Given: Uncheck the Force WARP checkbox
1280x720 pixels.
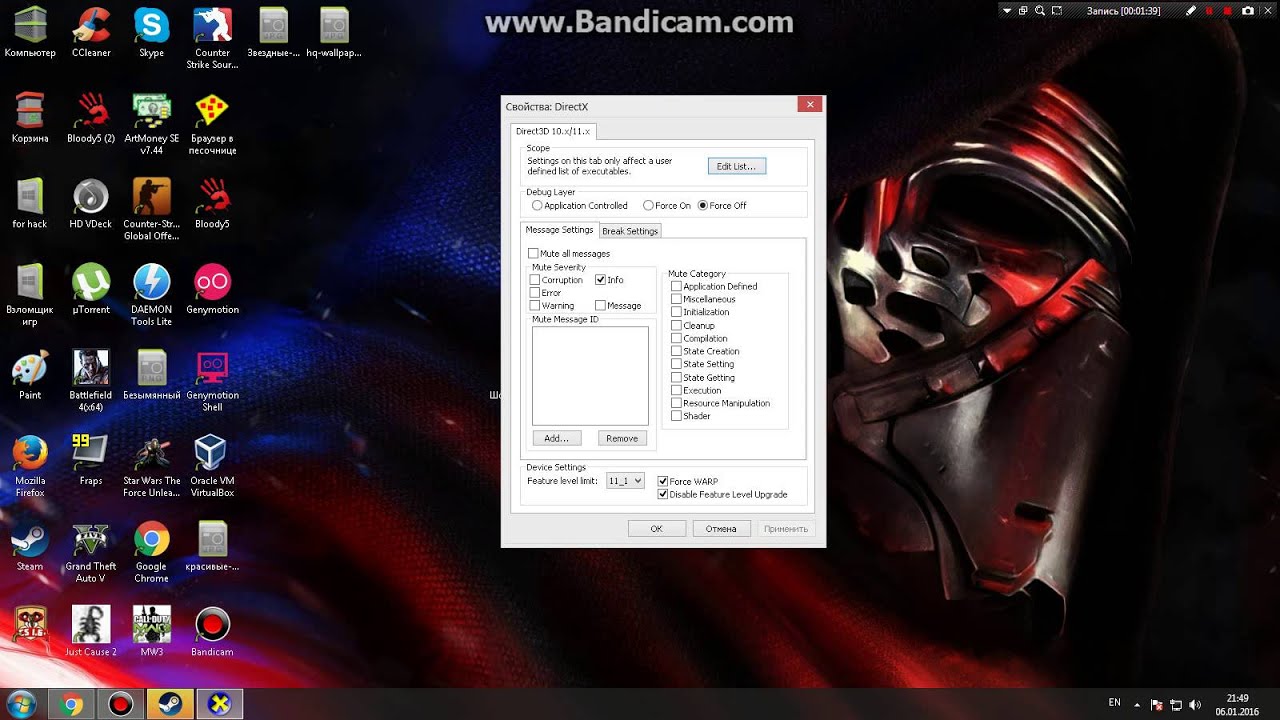Looking at the screenshot, I should point(662,482).
